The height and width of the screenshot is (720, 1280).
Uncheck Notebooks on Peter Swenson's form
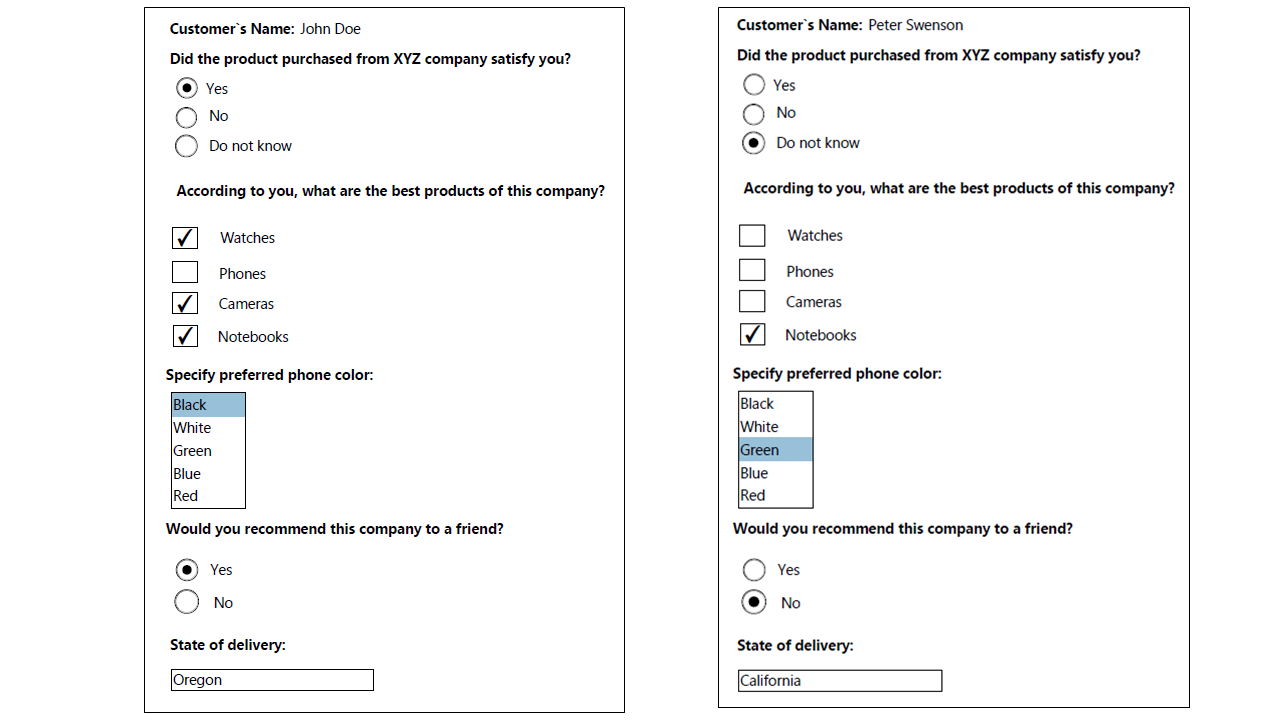[752, 334]
